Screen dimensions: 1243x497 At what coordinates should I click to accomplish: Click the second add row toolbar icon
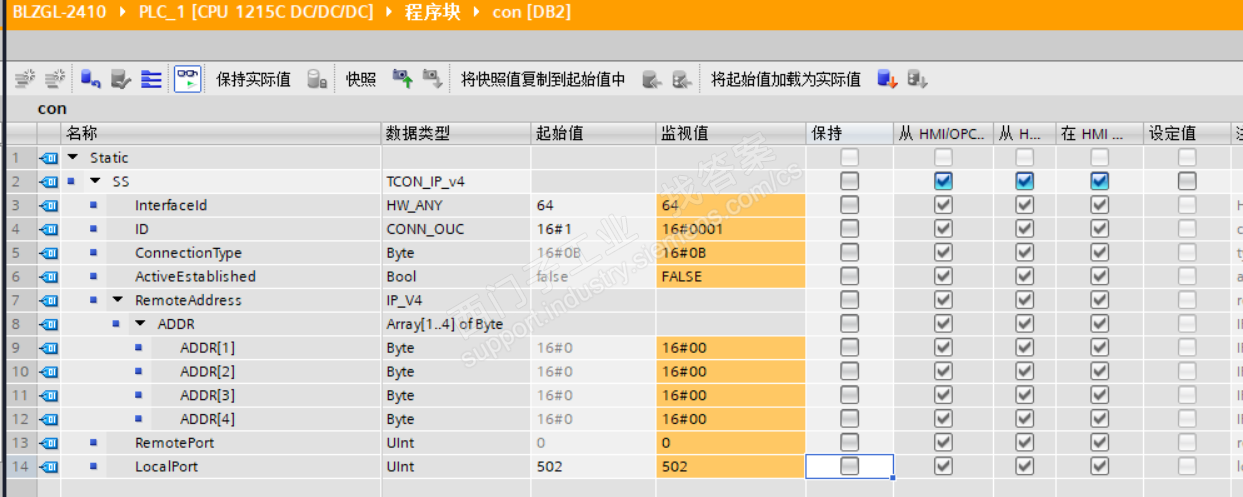(57, 79)
